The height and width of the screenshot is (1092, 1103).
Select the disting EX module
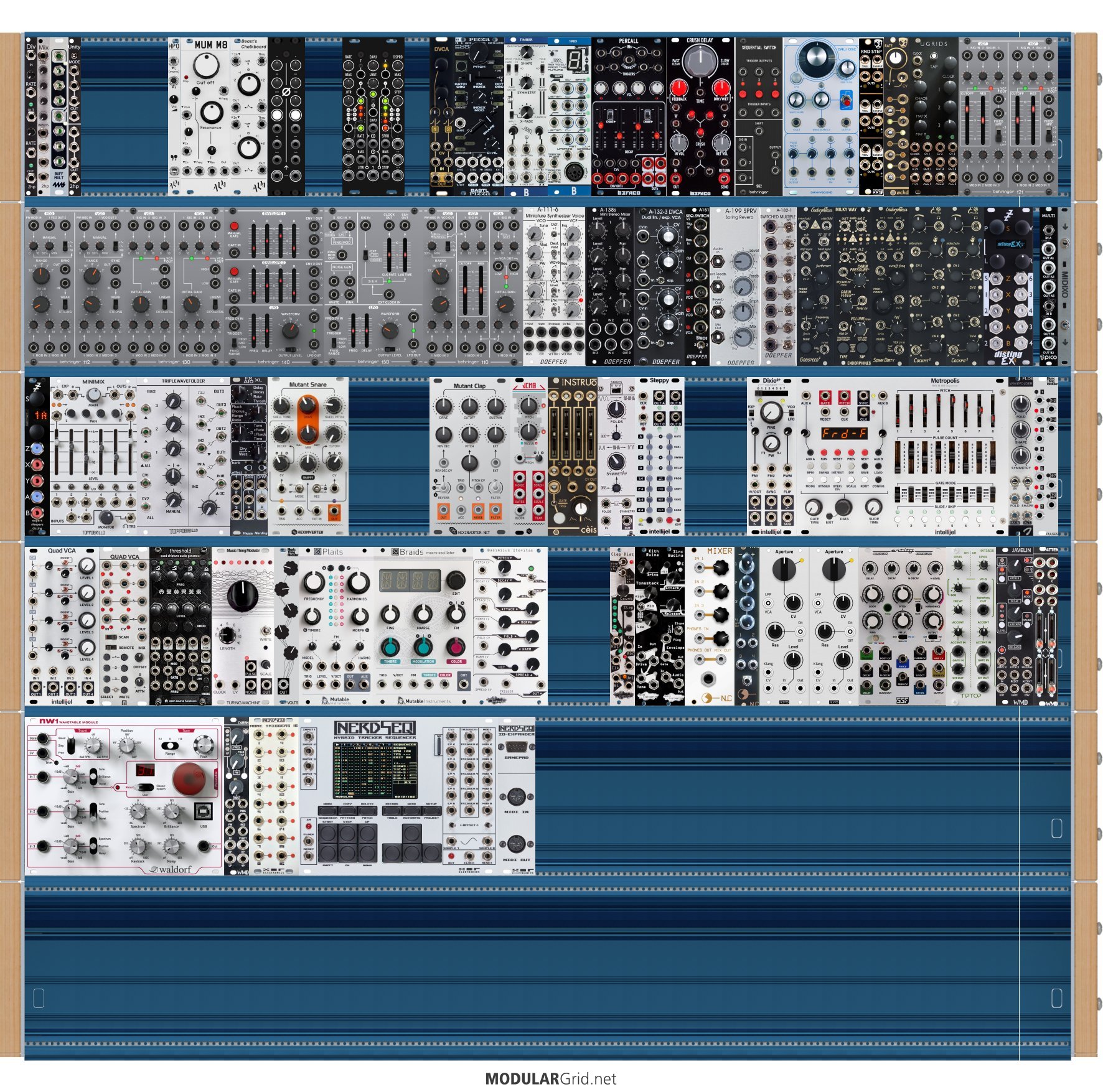[1008, 287]
